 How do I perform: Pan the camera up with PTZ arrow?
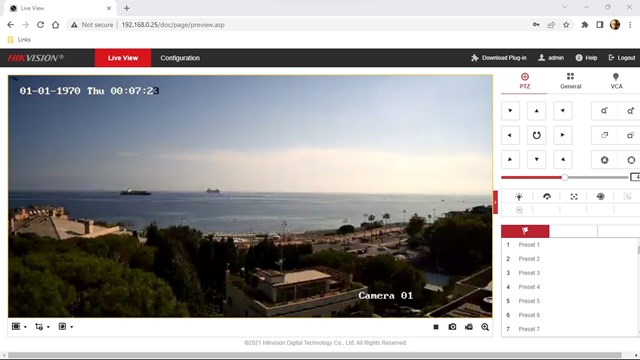536,111
